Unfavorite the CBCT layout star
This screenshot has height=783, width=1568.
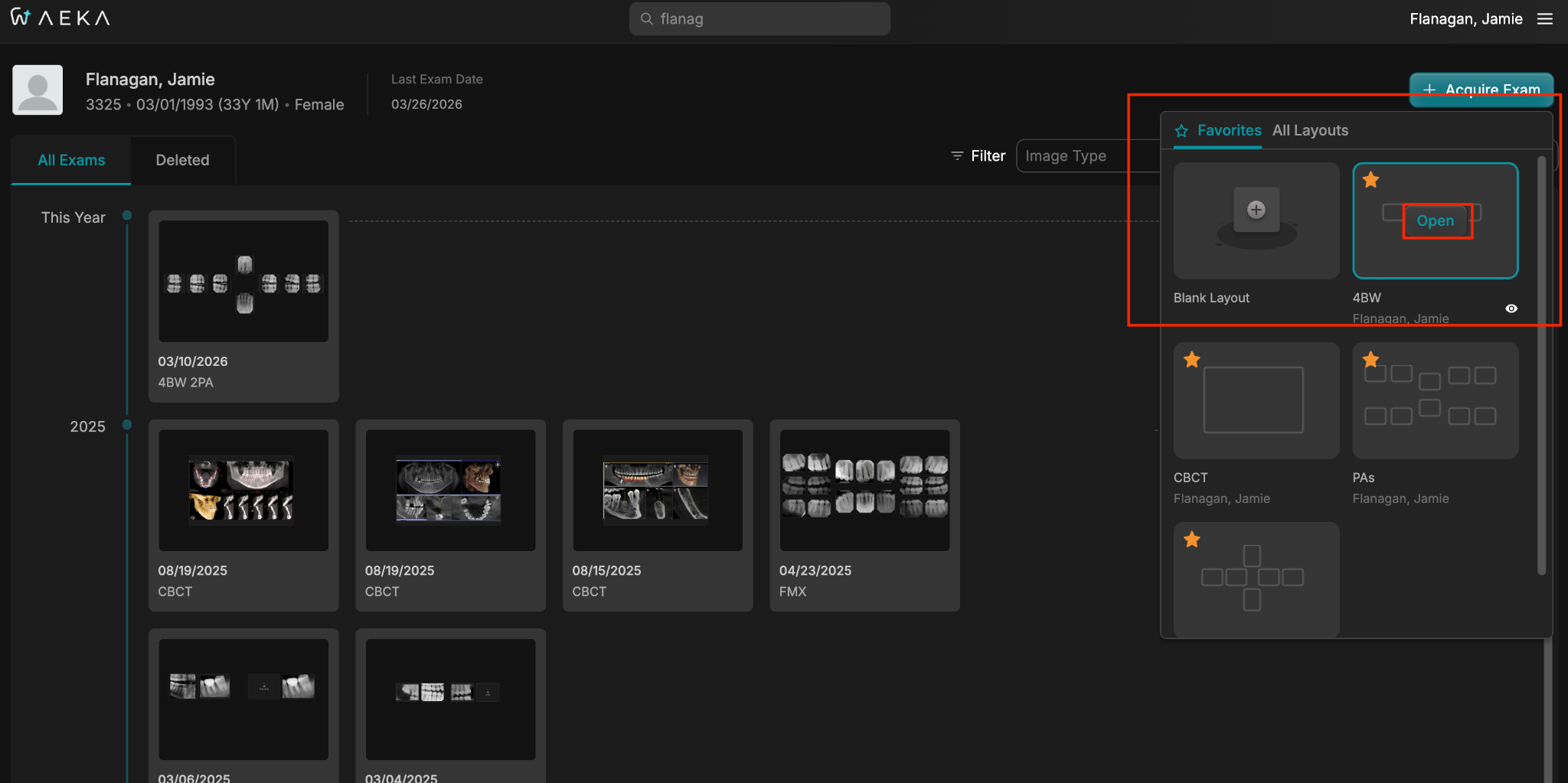(1192, 360)
